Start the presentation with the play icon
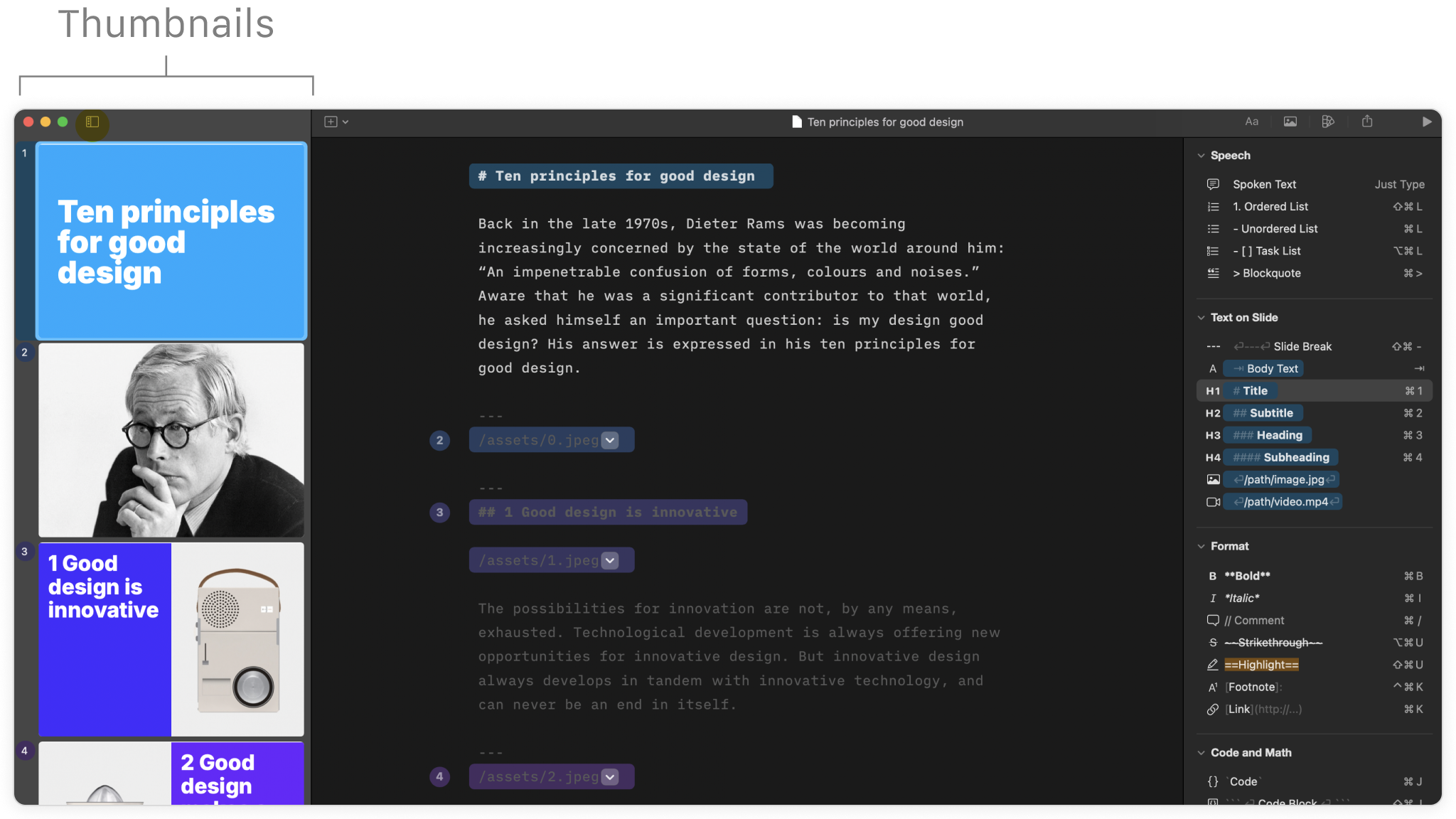The image size is (1456, 819). (x=1428, y=122)
